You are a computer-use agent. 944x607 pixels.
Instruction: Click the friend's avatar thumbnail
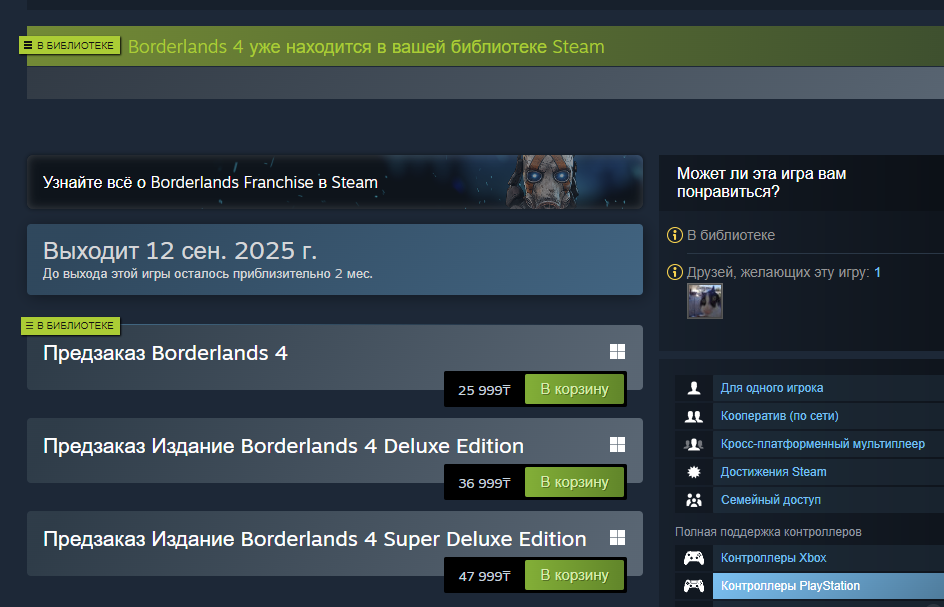704,301
